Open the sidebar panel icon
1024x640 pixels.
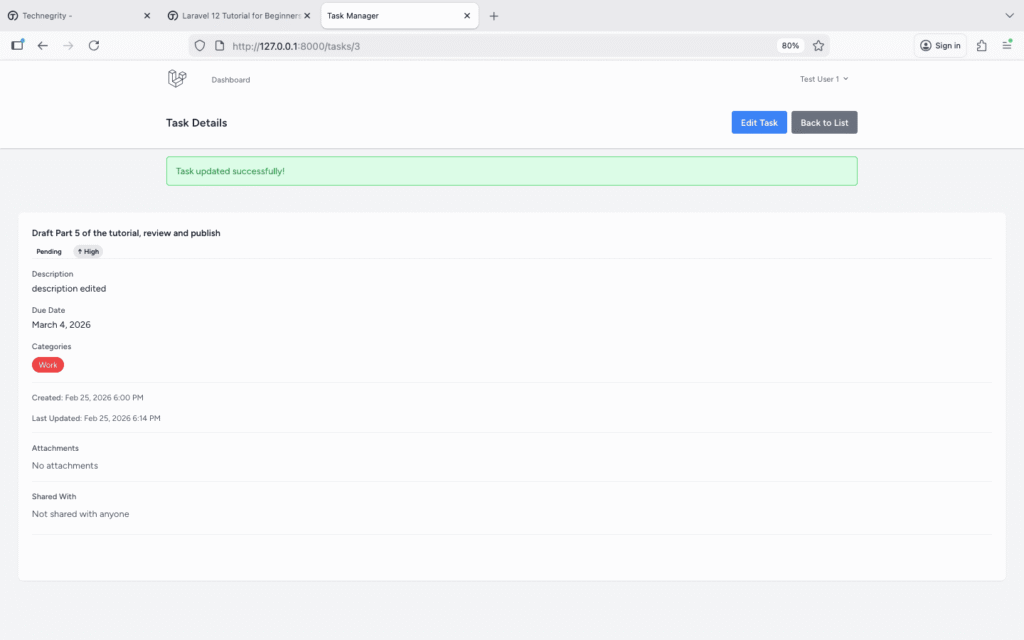tap(17, 45)
